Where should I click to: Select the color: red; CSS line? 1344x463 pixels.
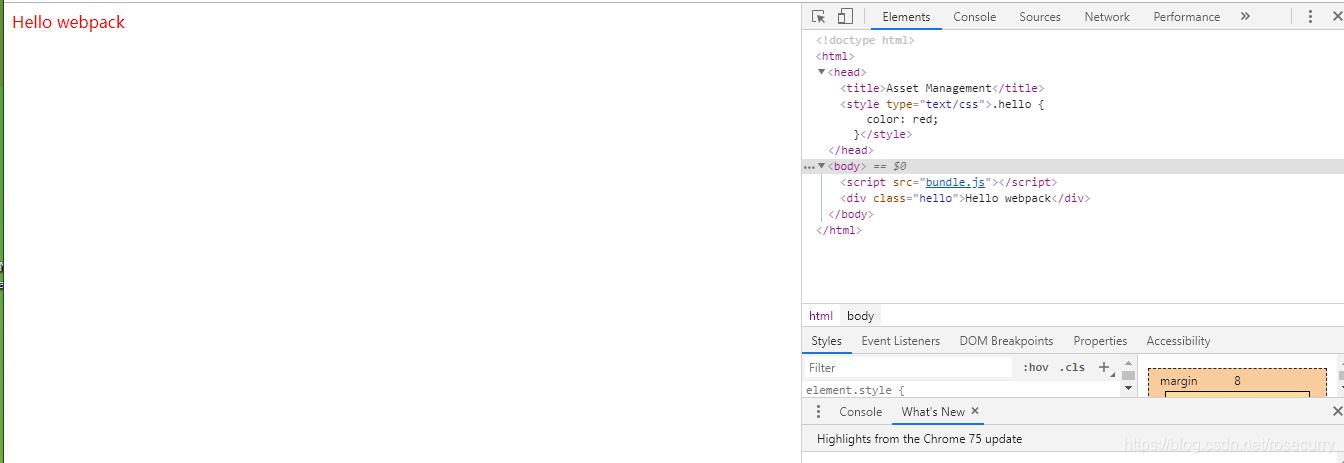(902, 119)
